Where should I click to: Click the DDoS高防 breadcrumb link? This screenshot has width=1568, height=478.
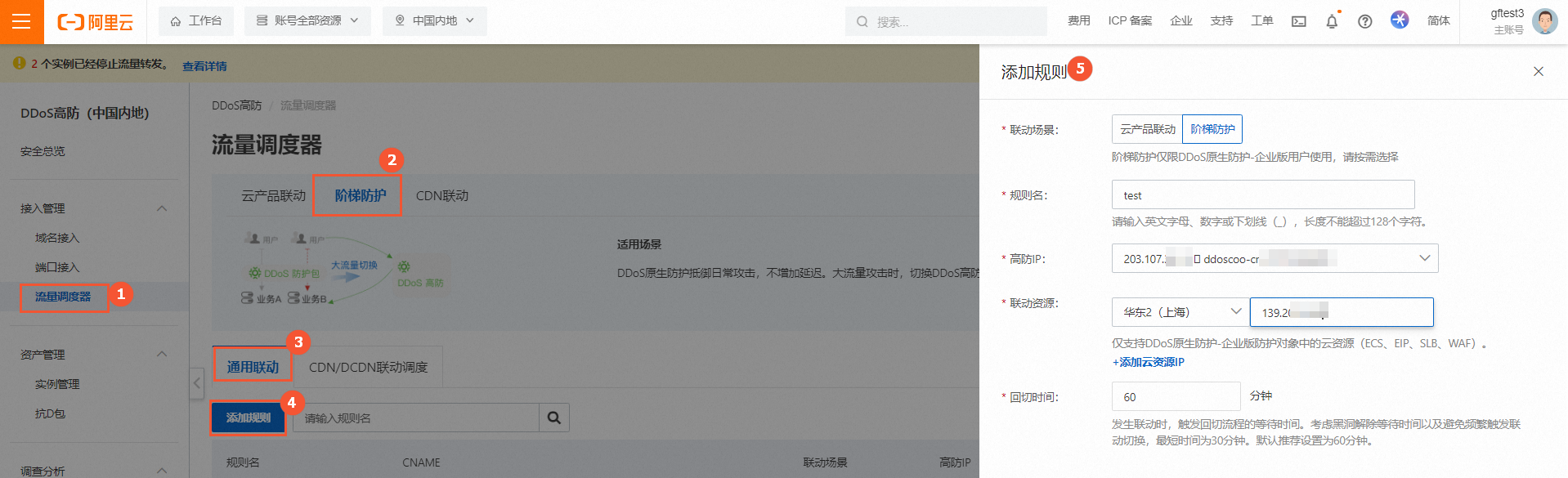236,105
